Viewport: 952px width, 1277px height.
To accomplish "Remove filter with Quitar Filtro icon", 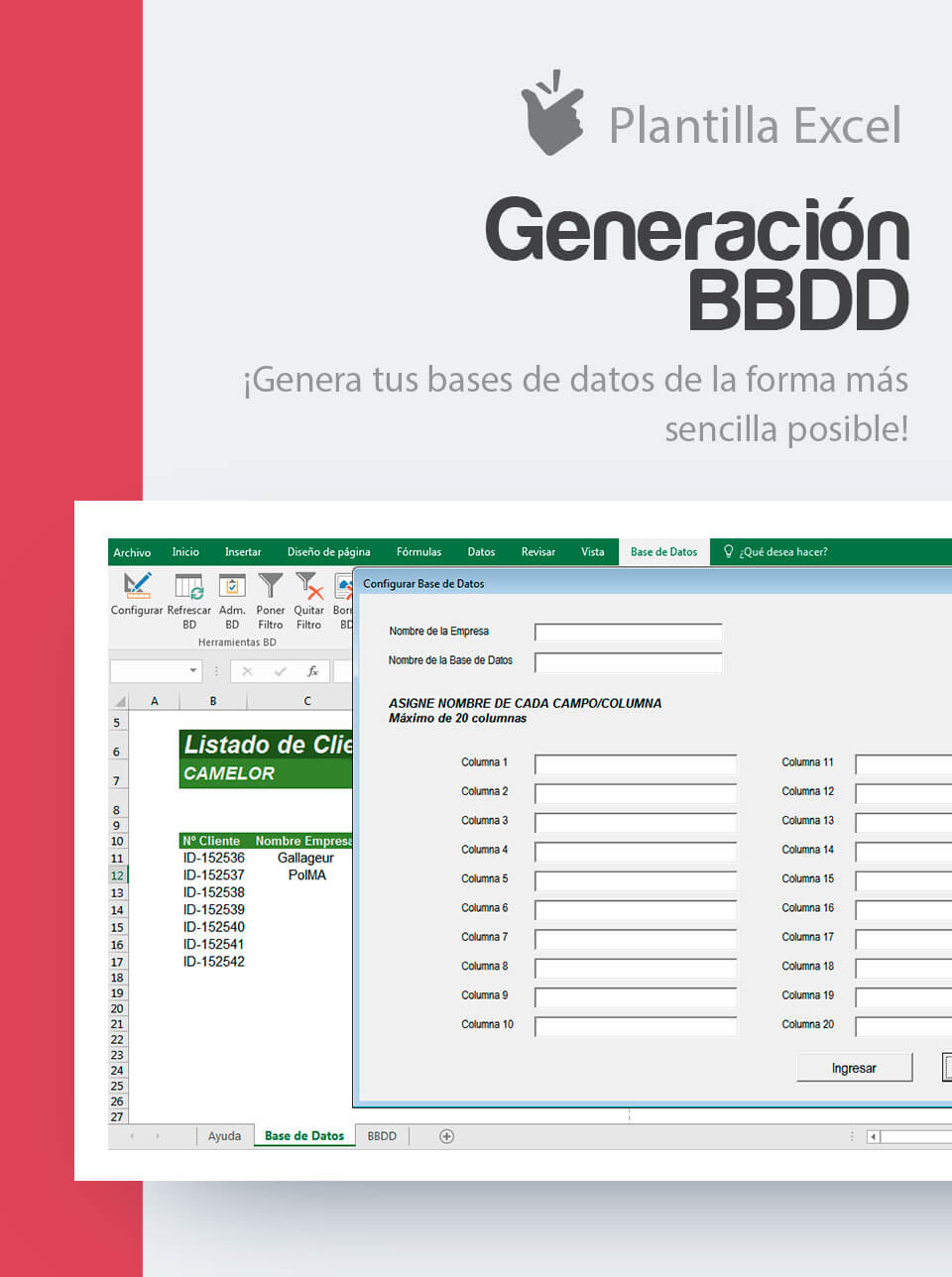I will pyautogui.click(x=309, y=586).
